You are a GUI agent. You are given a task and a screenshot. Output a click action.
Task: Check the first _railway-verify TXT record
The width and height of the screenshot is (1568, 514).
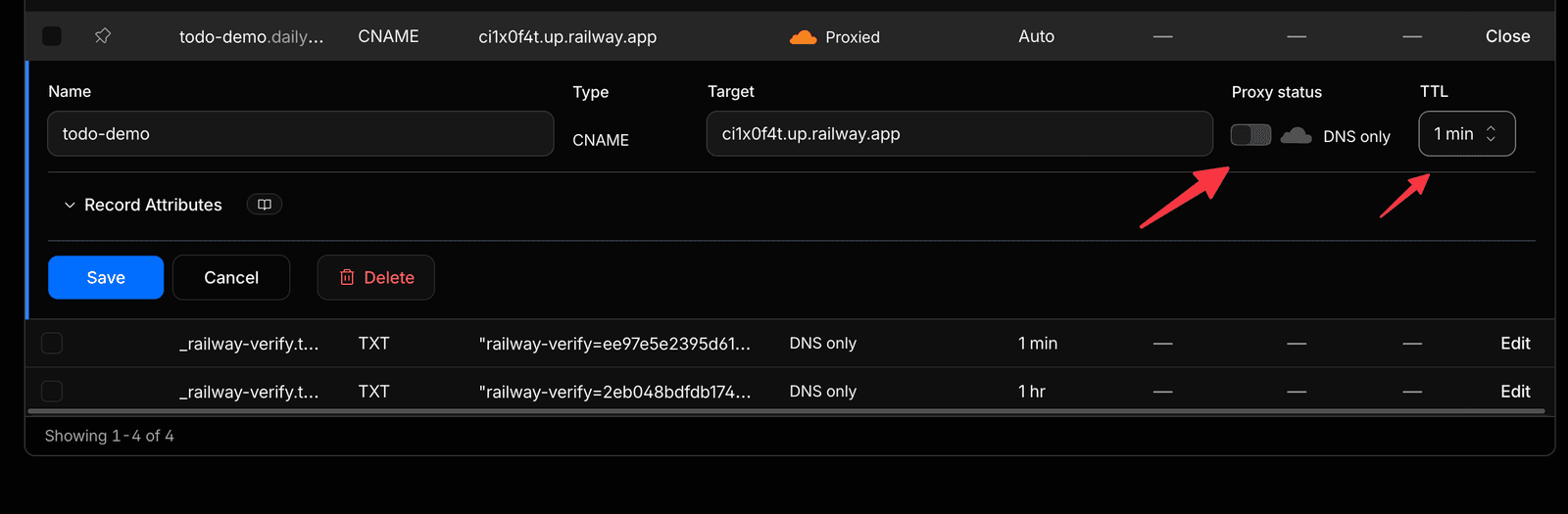point(52,344)
